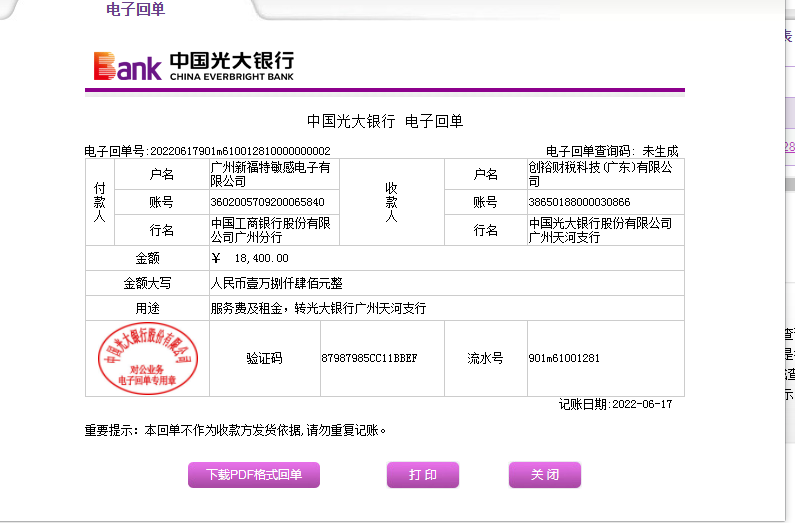Image resolution: width=795 pixels, height=523 pixels.
Task: Click the 用途 label cell
Action: pos(147,308)
